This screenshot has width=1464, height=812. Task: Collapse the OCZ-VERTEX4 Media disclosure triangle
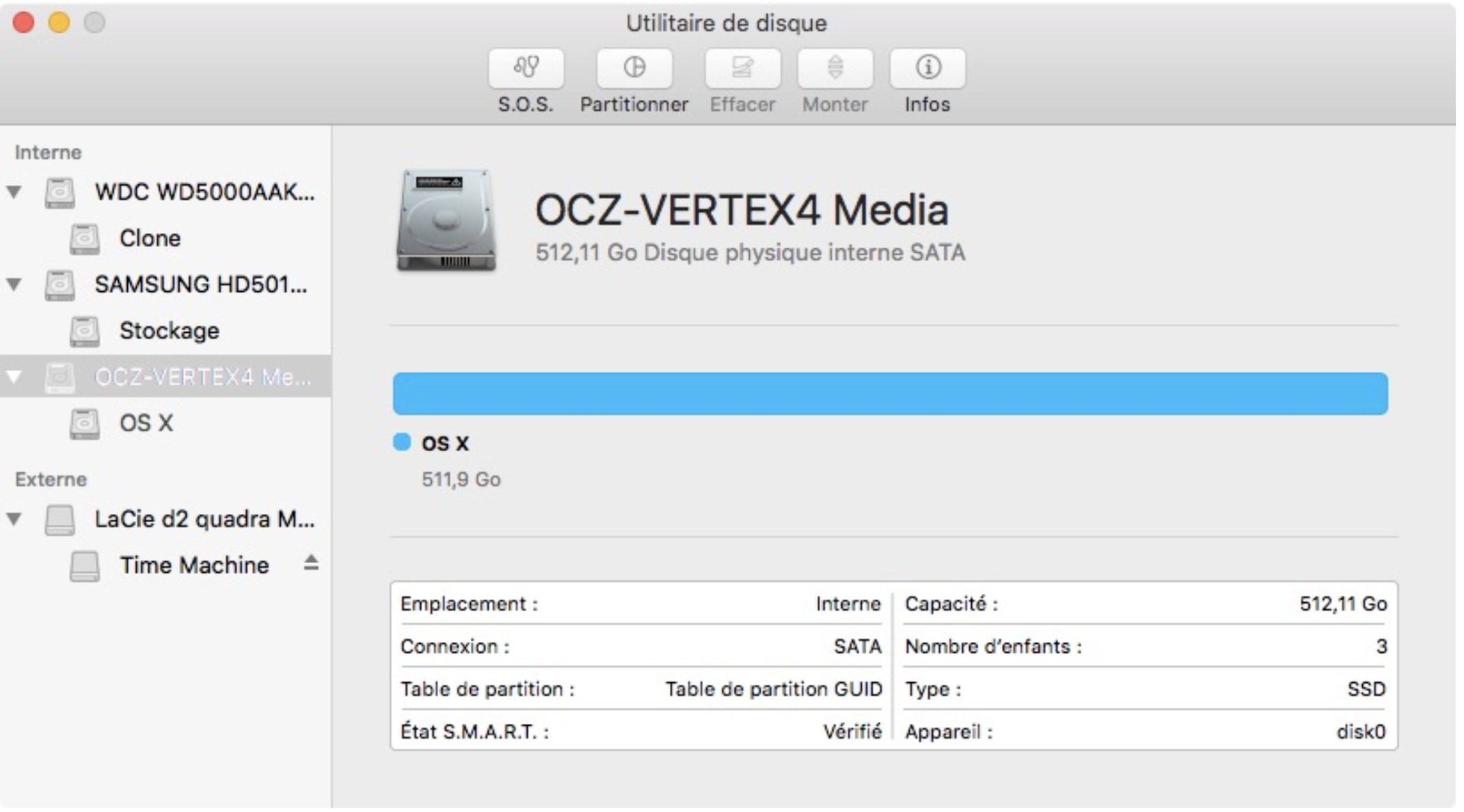14,377
